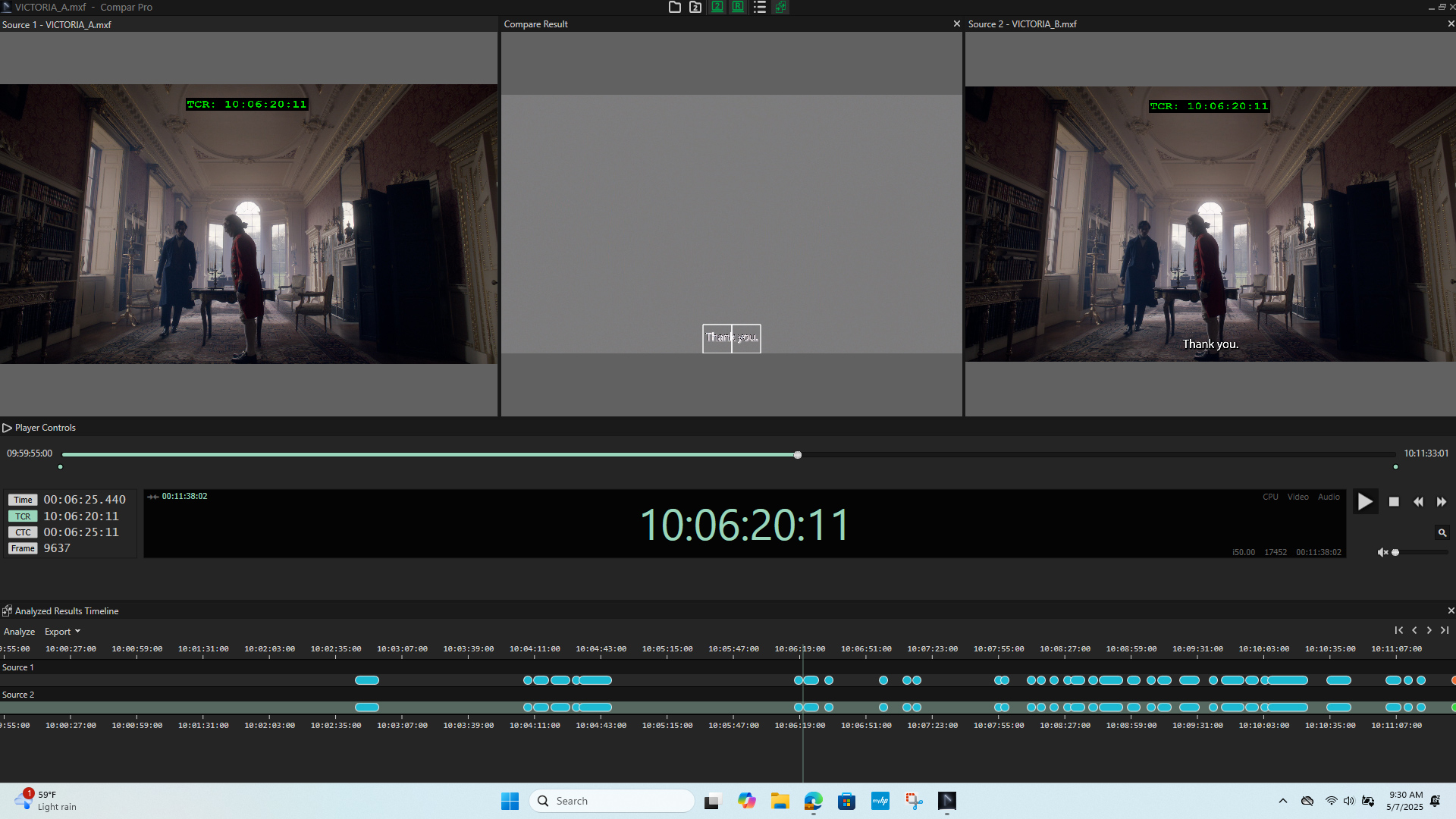Open the Export dropdown in timeline
Screen dimensions: 1456x819
pos(62,632)
